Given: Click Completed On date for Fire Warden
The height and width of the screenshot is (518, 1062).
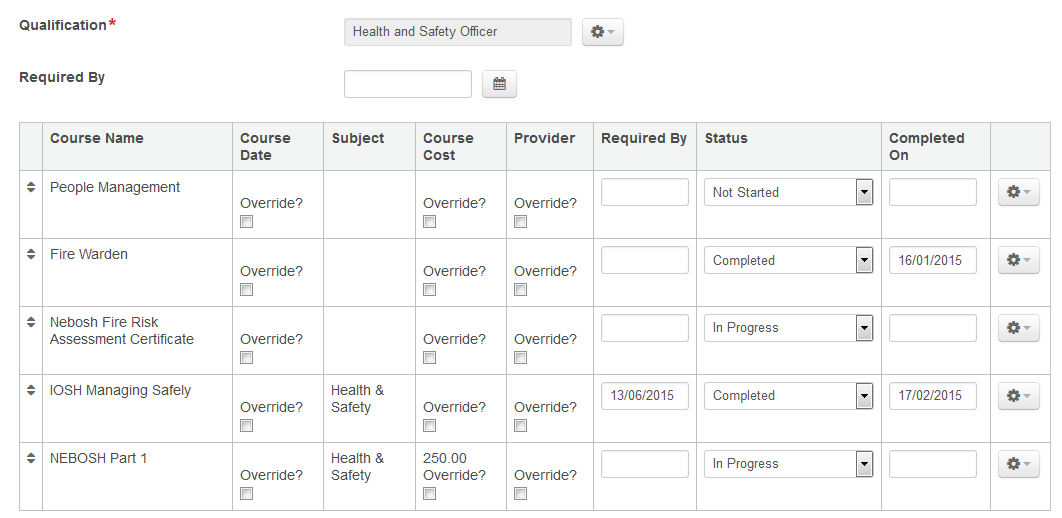Looking at the screenshot, I should pyautogui.click(x=932, y=260).
